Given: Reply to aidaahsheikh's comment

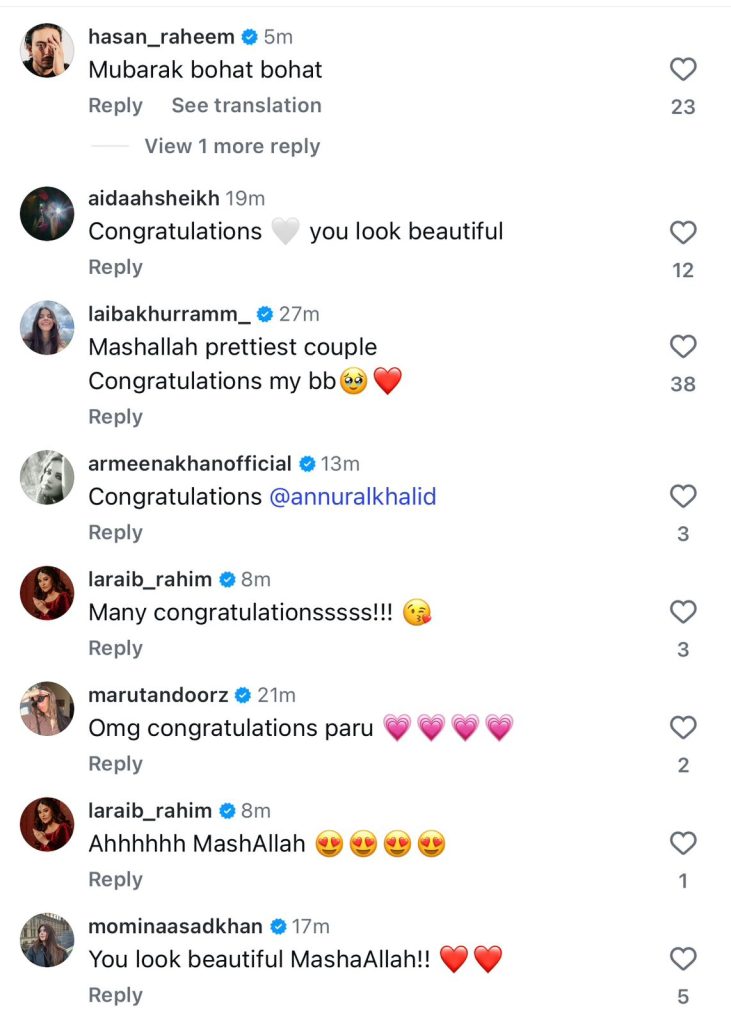Looking at the screenshot, I should (x=115, y=267).
